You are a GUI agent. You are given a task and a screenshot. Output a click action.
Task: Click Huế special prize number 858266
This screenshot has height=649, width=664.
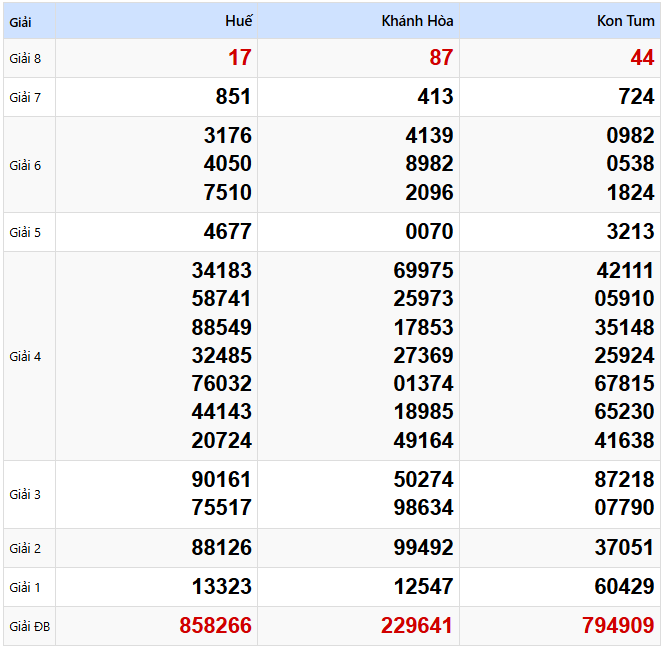pyautogui.click(x=215, y=627)
